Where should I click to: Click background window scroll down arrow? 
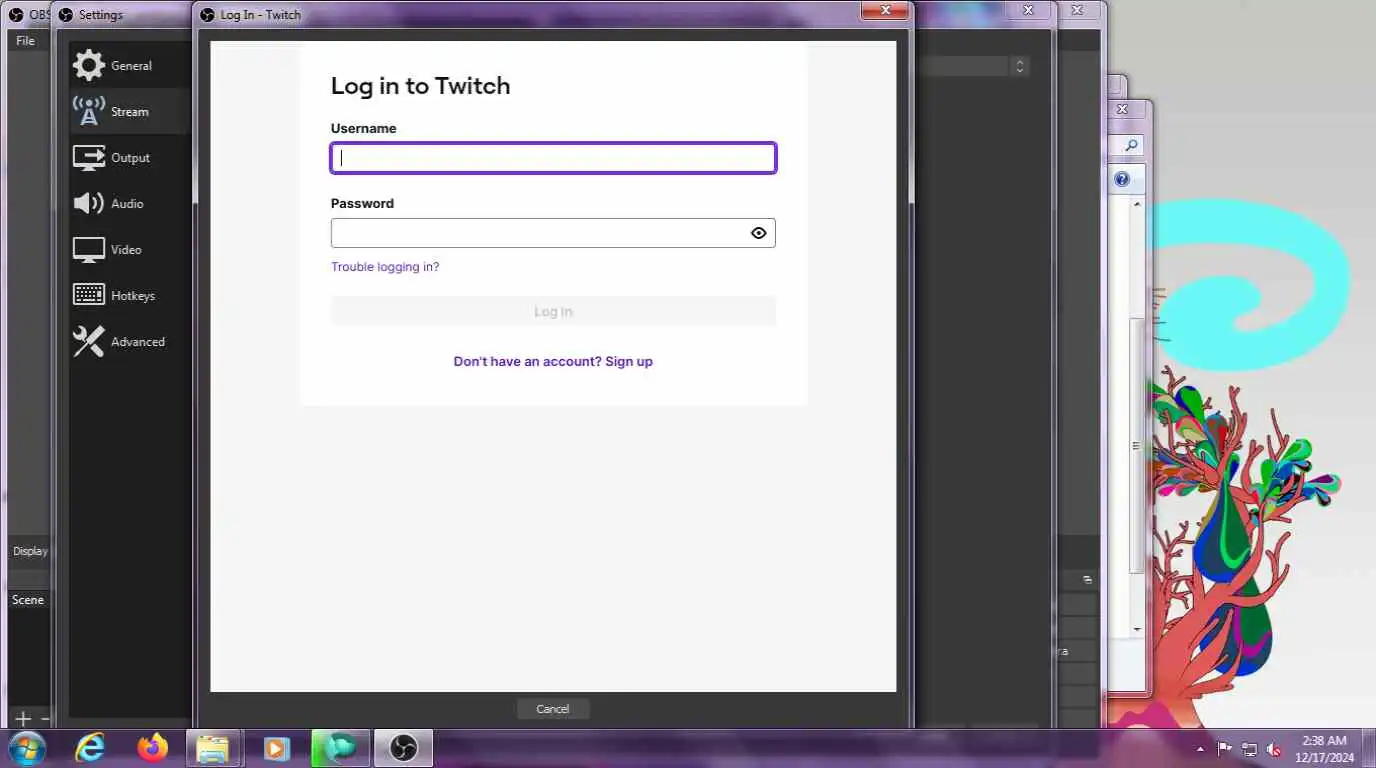pos(1137,629)
